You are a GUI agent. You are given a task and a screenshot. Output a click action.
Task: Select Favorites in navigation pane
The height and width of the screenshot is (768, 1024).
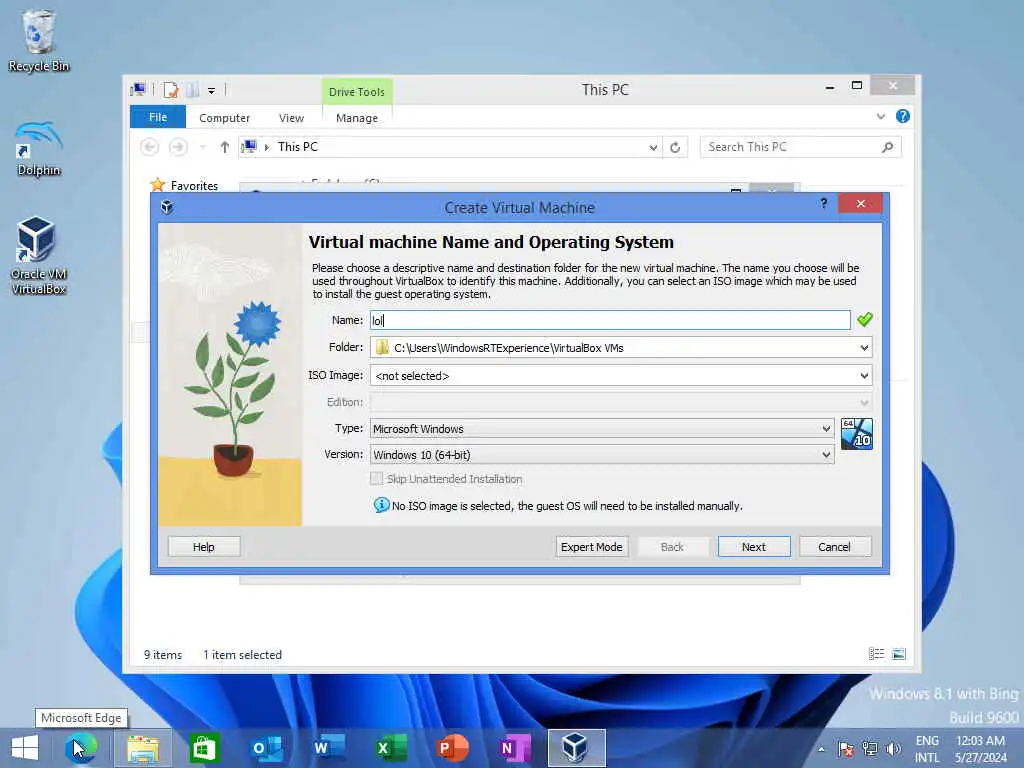194,185
